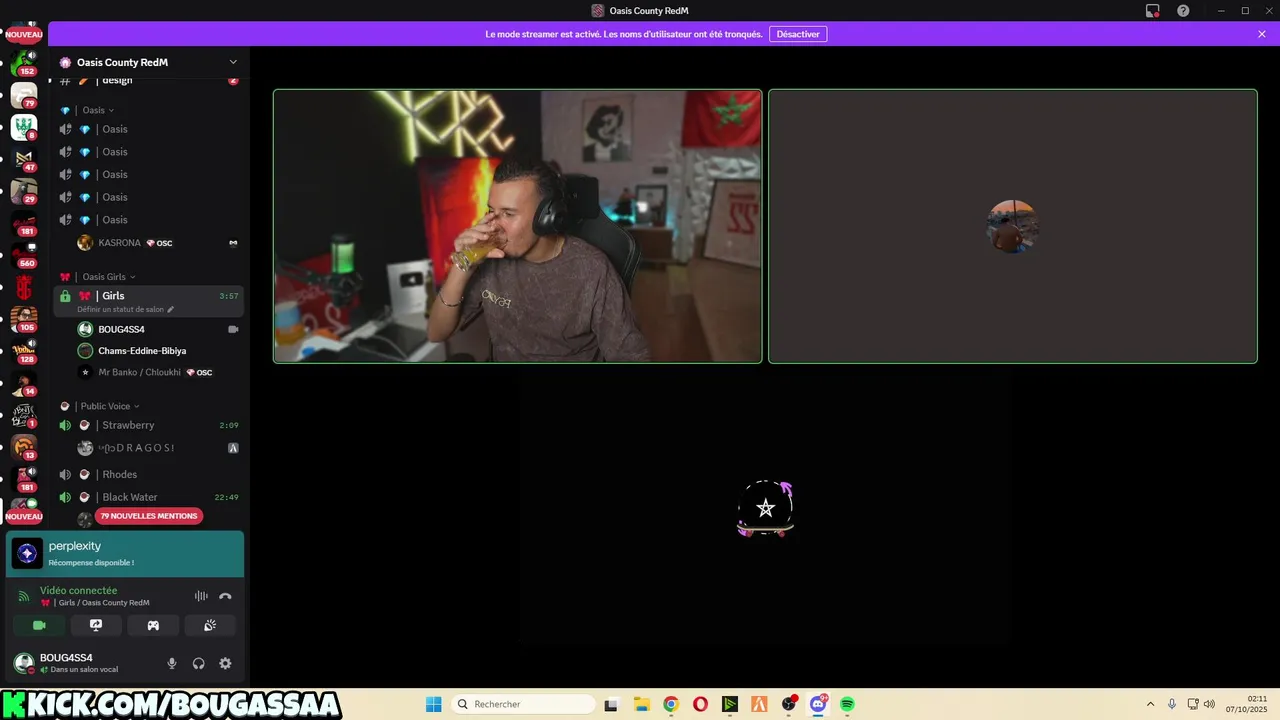Disconnect from the voice call
The height and width of the screenshot is (720, 1280).
(x=225, y=596)
